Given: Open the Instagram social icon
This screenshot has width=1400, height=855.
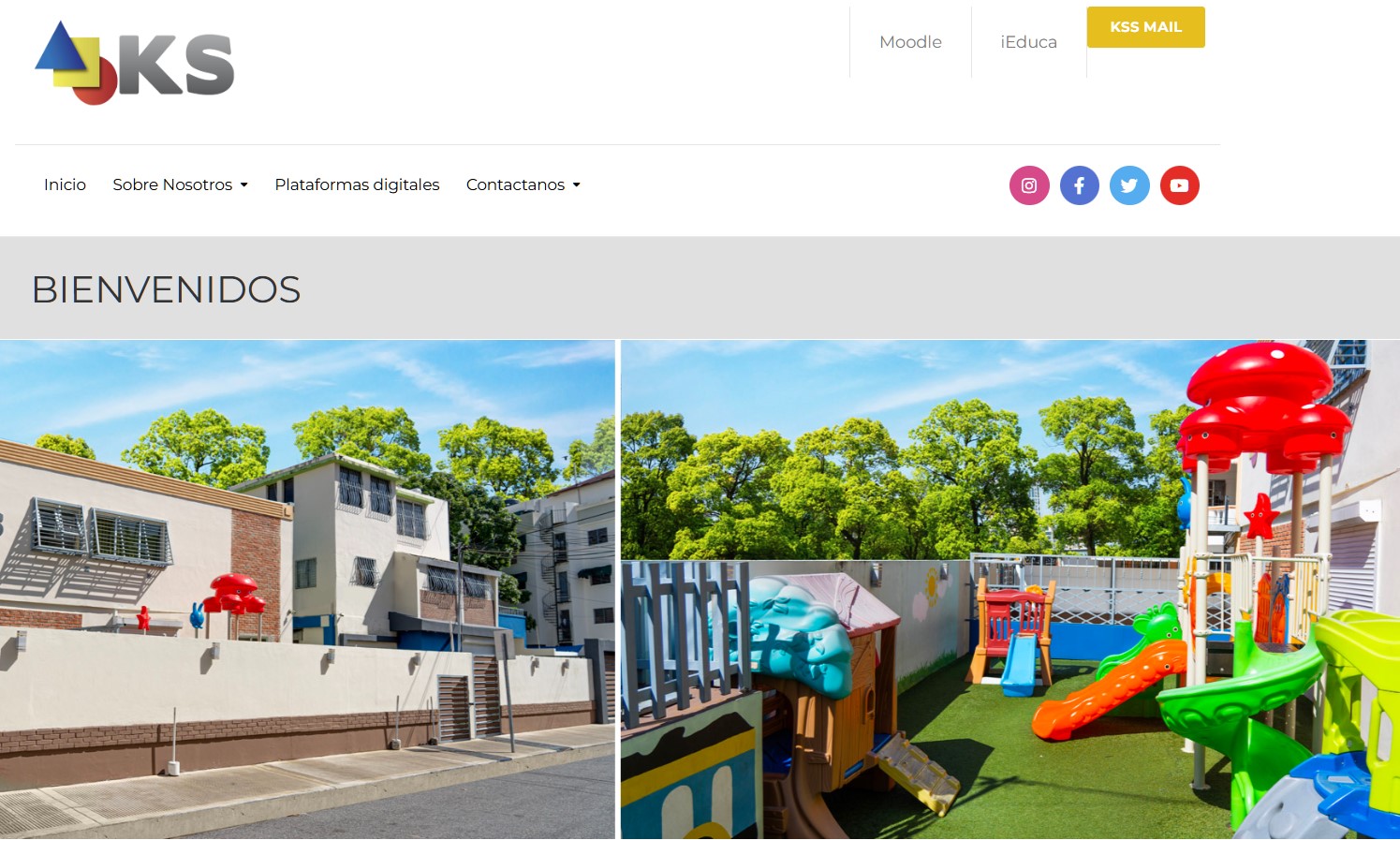Looking at the screenshot, I should [x=1029, y=185].
